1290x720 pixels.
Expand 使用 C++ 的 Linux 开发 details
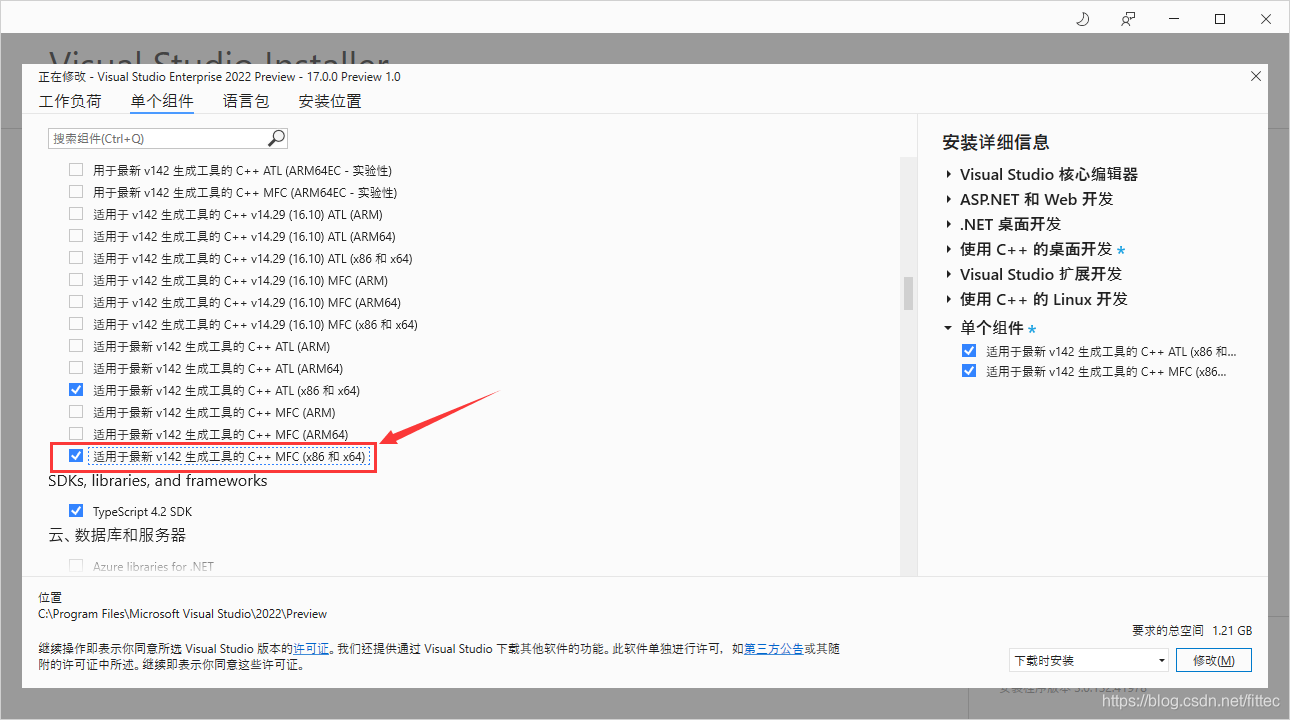pyautogui.click(x=949, y=299)
